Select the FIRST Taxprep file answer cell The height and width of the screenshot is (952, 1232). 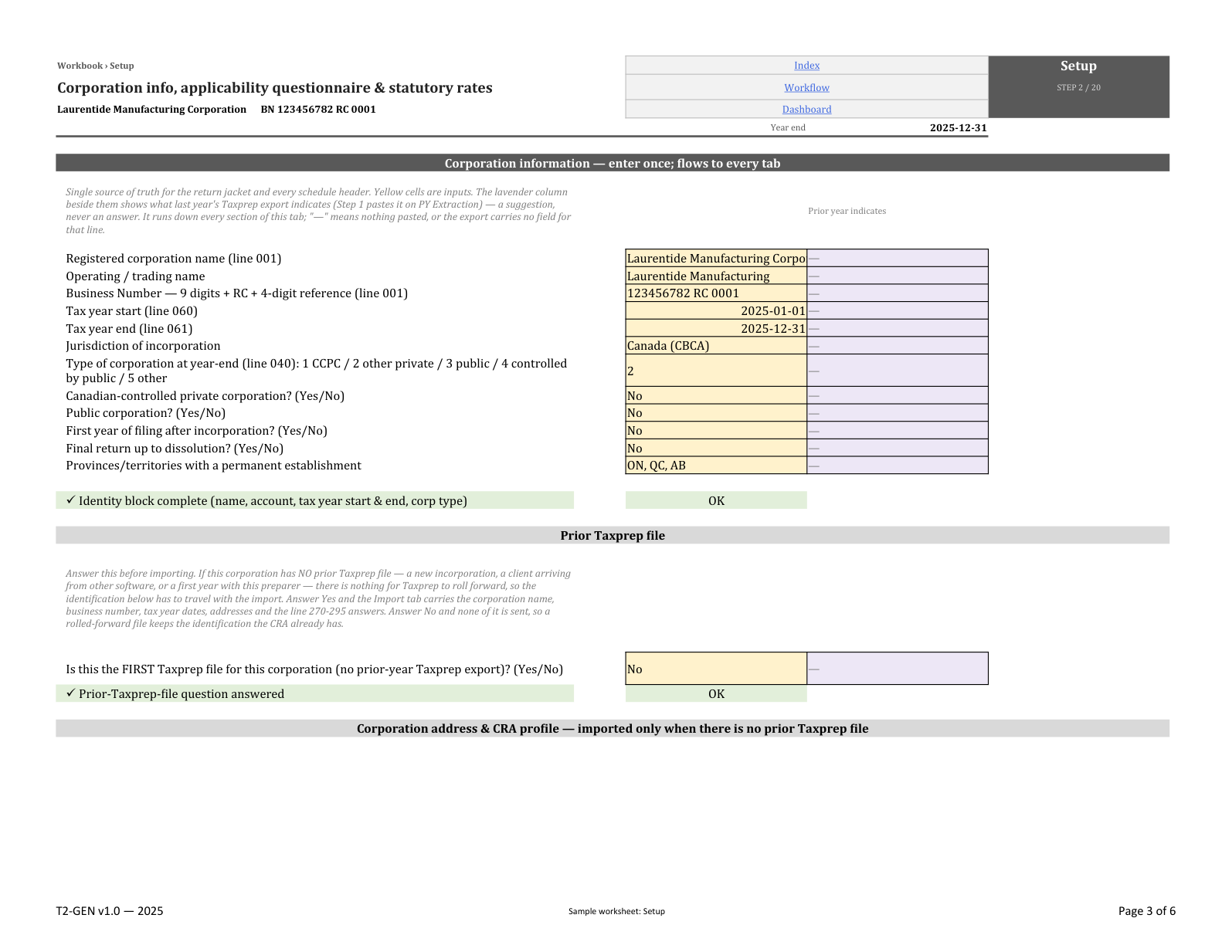point(716,669)
